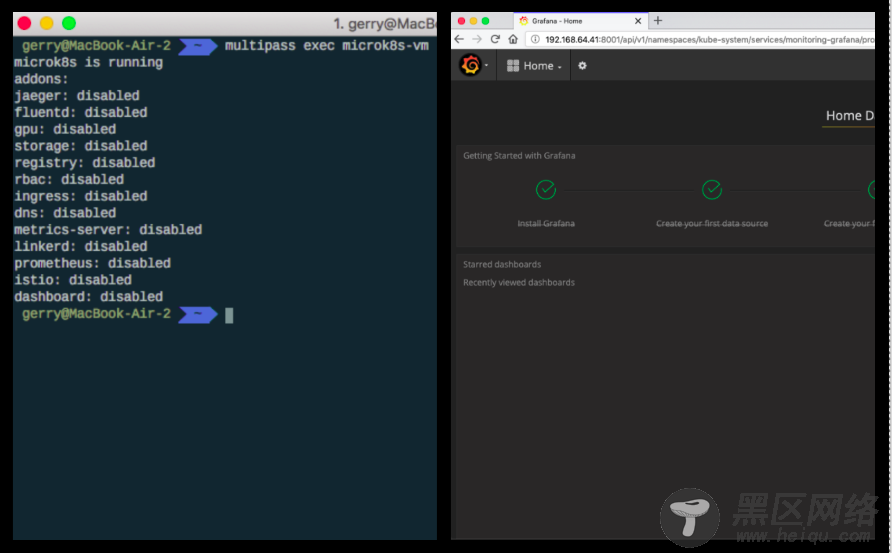Click 'prometheus: disabled' line in terminal

point(93,263)
